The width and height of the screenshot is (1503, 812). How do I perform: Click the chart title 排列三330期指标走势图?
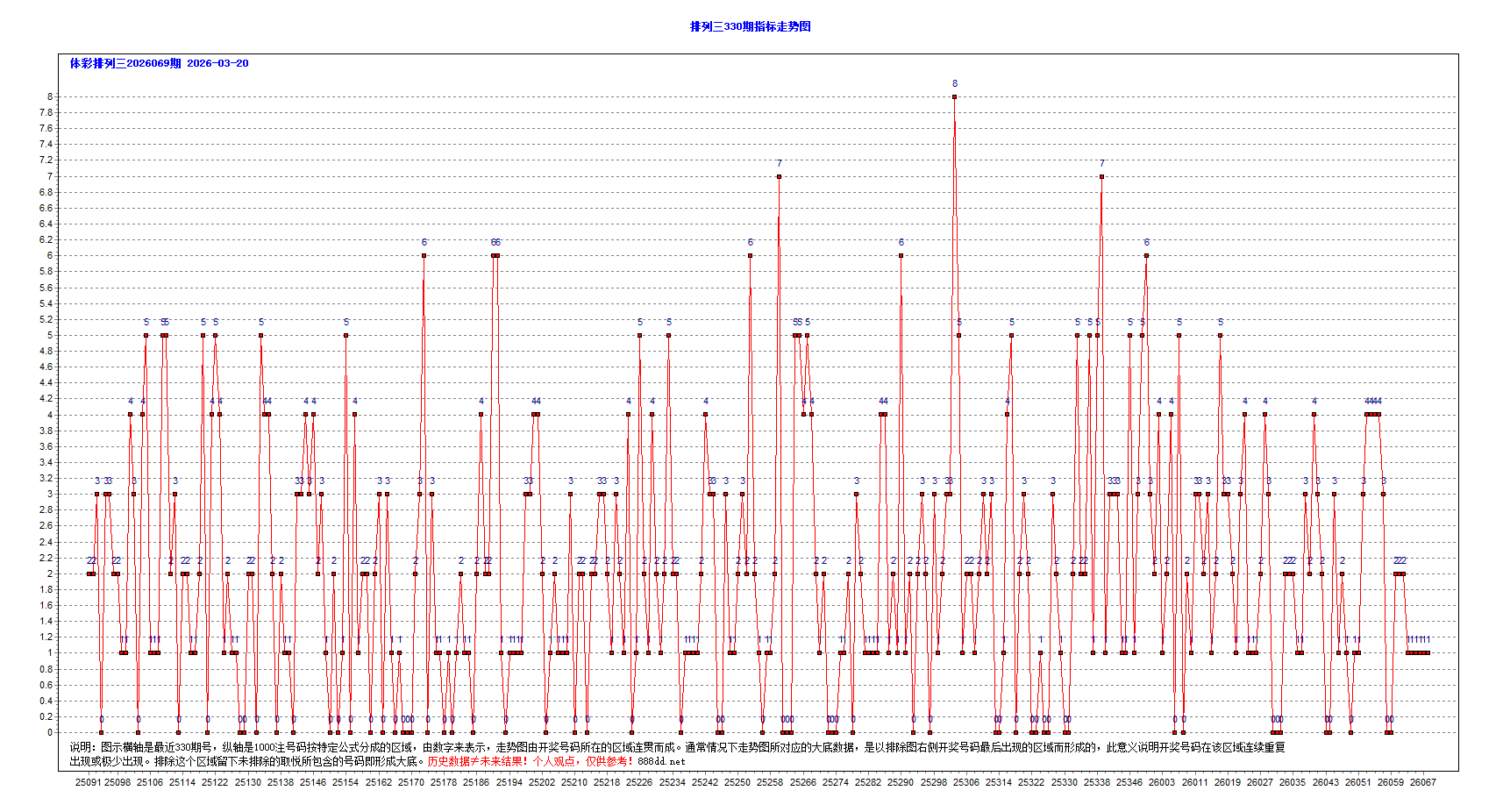[x=750, y=26]
